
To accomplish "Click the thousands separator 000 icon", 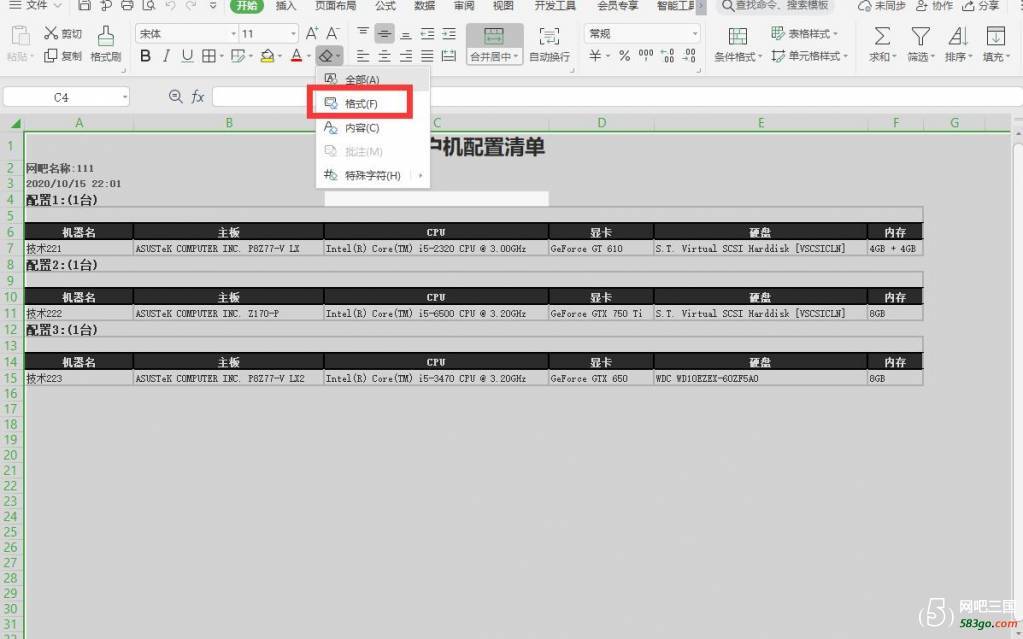I will [x=646, y=56].
